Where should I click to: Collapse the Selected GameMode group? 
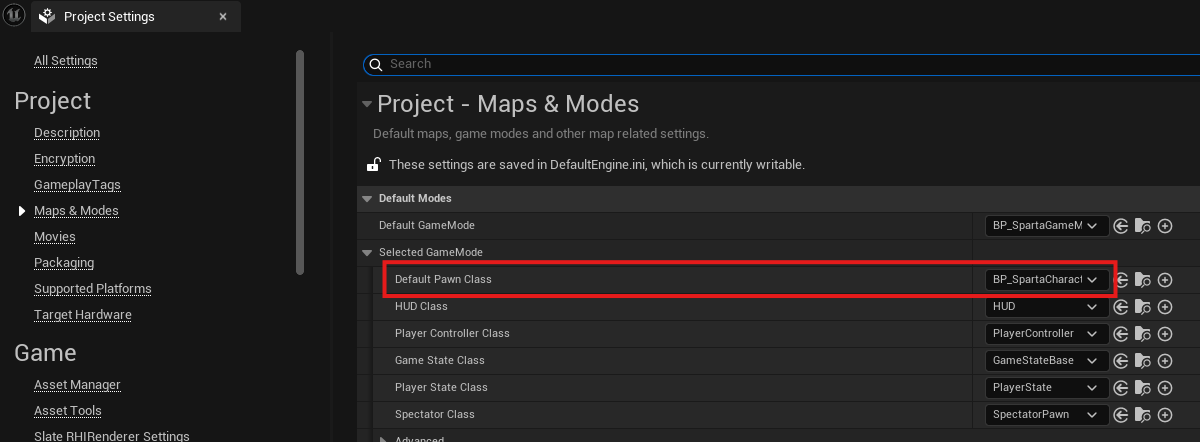(x=367, y=252)
